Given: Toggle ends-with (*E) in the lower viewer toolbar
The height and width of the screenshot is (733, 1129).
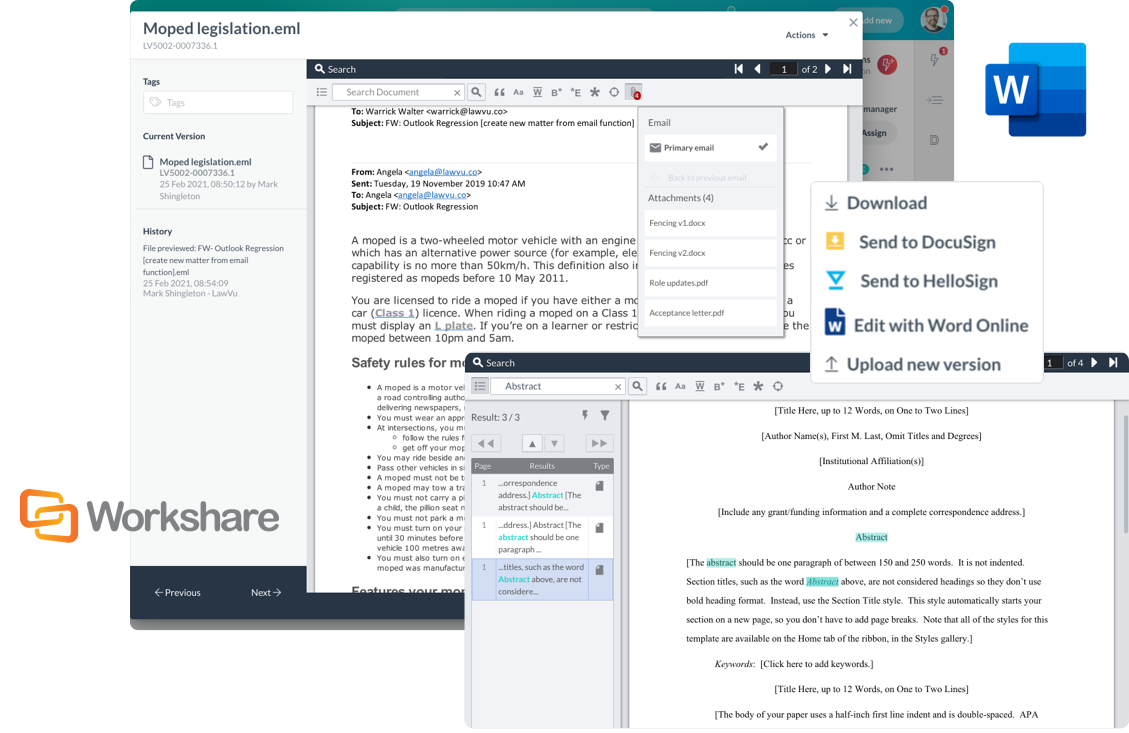Looking at the screenshot, I should point(739,387).
